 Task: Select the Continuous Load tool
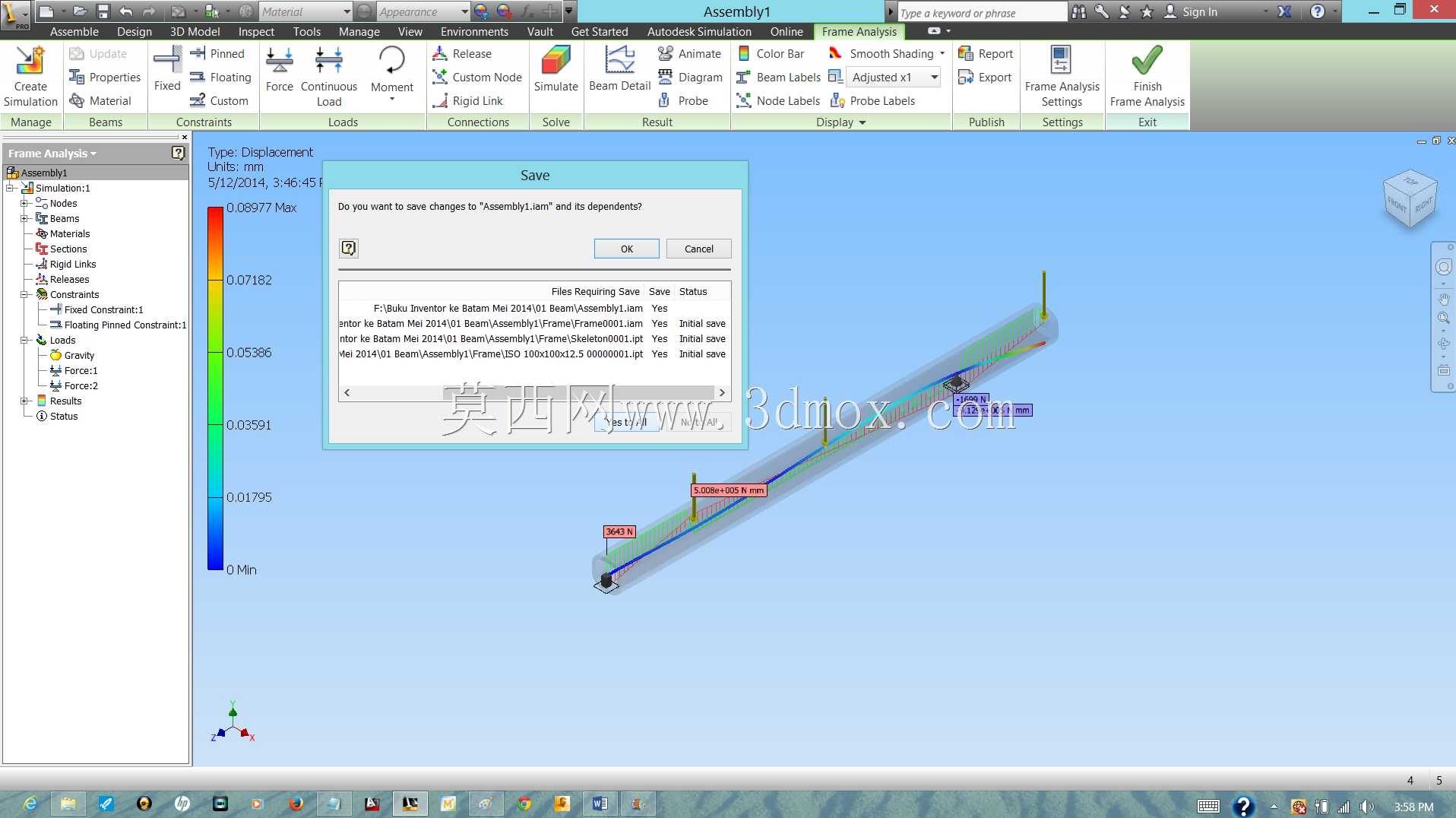(329, 76)
